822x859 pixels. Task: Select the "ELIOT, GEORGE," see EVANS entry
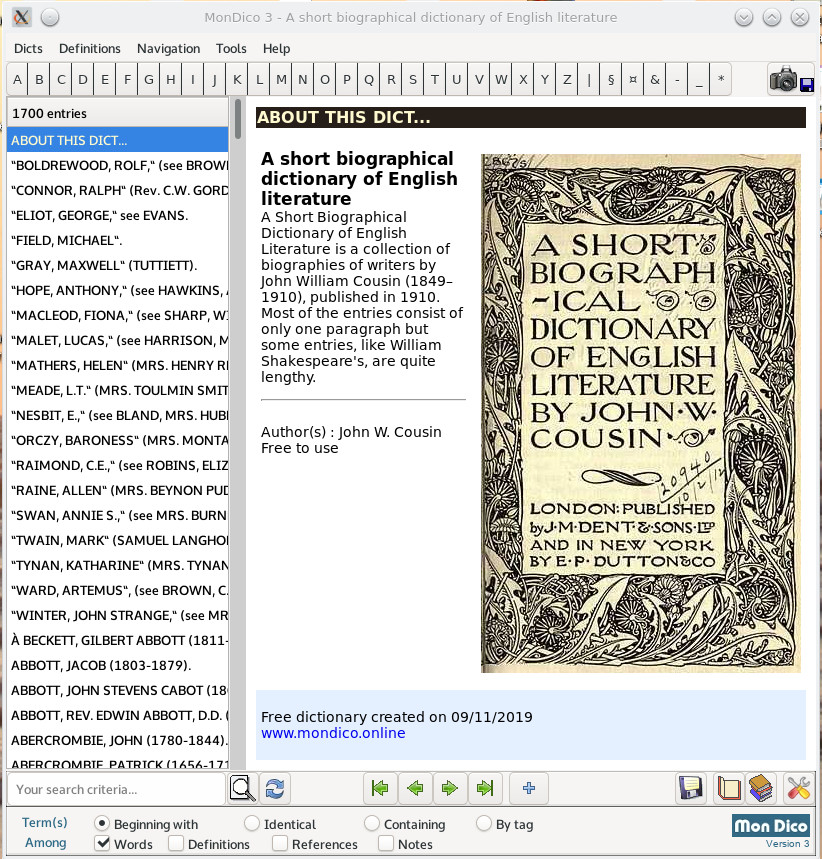tap(118, 215)
